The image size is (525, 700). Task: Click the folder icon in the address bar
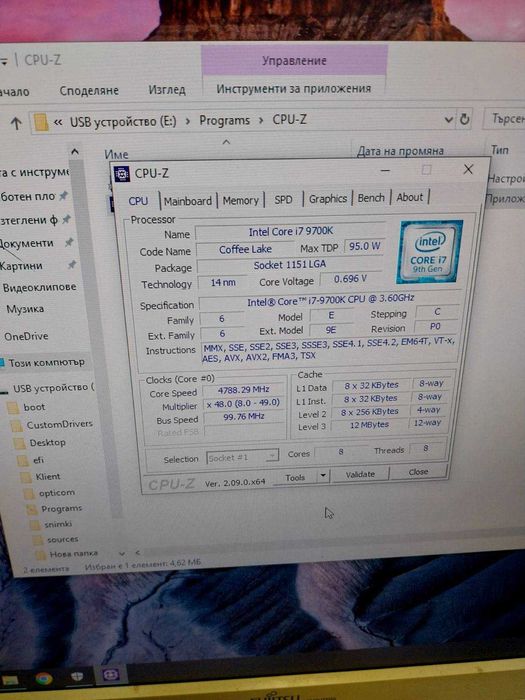coord(41,122)
